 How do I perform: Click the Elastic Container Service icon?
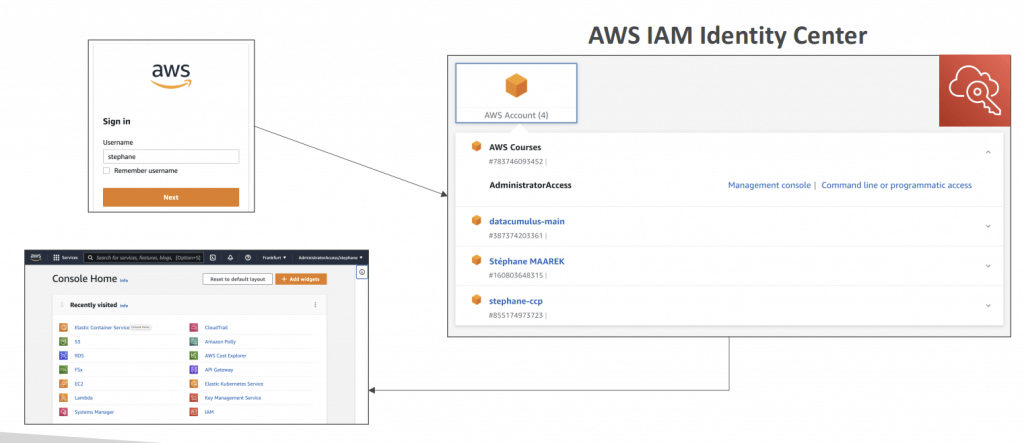pos(63,327)
